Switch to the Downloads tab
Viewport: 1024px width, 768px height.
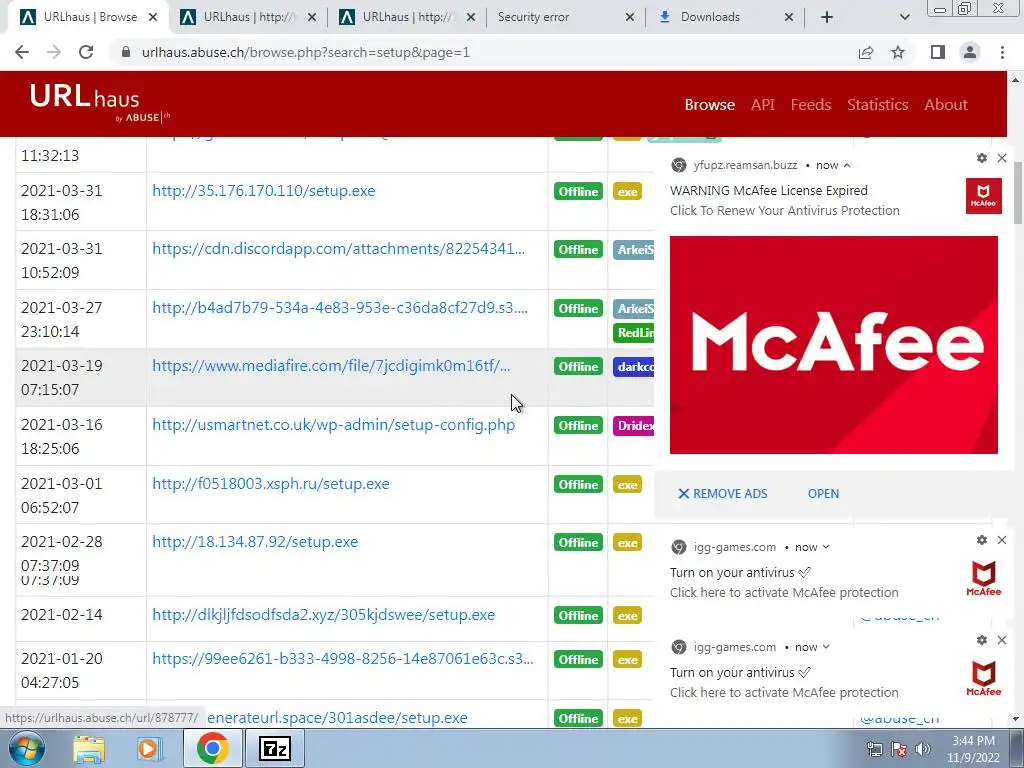[x=725, y=17]
